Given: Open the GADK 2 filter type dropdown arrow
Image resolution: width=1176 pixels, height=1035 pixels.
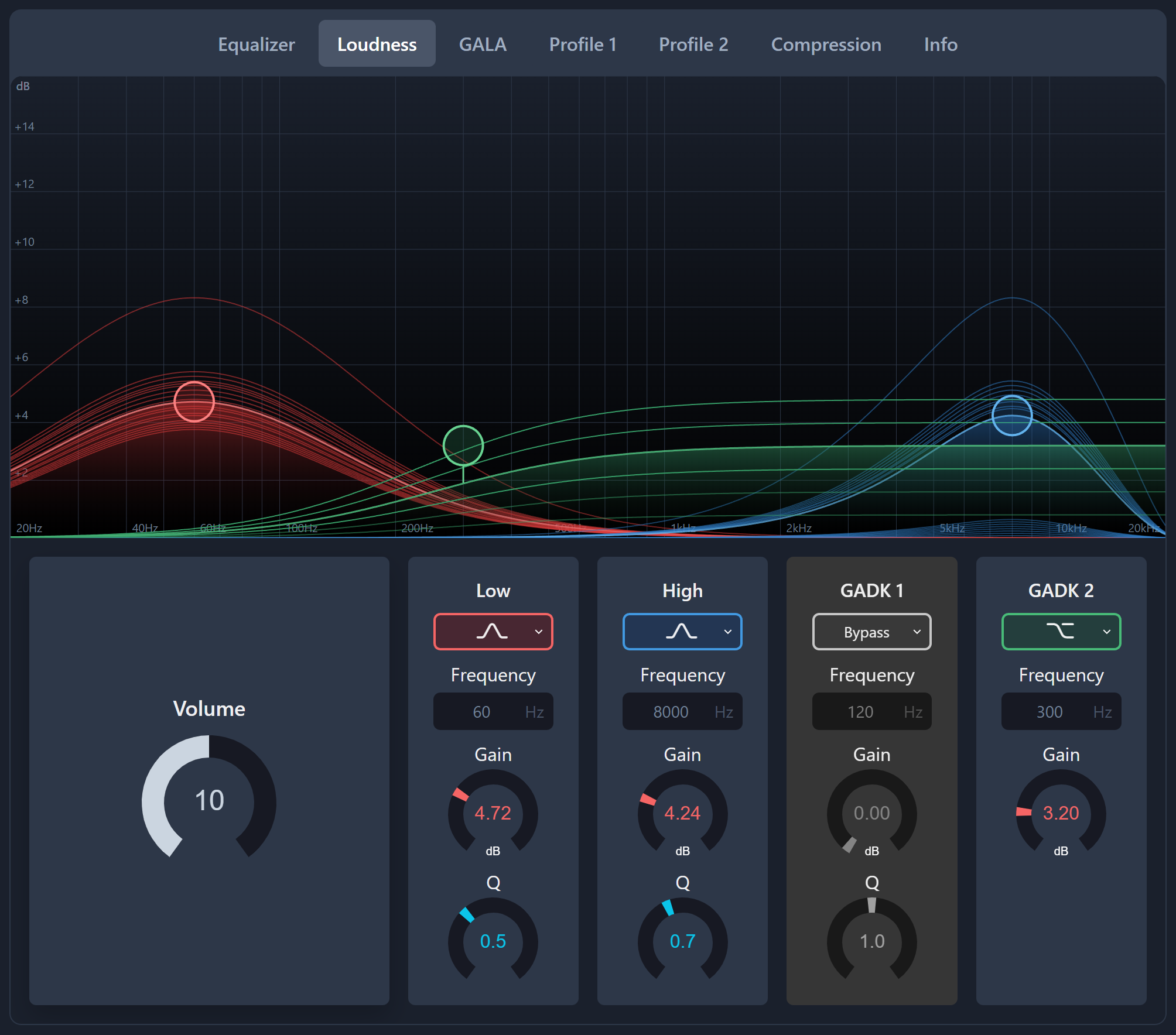Looking at the screenshot, I should [1106, 632].
